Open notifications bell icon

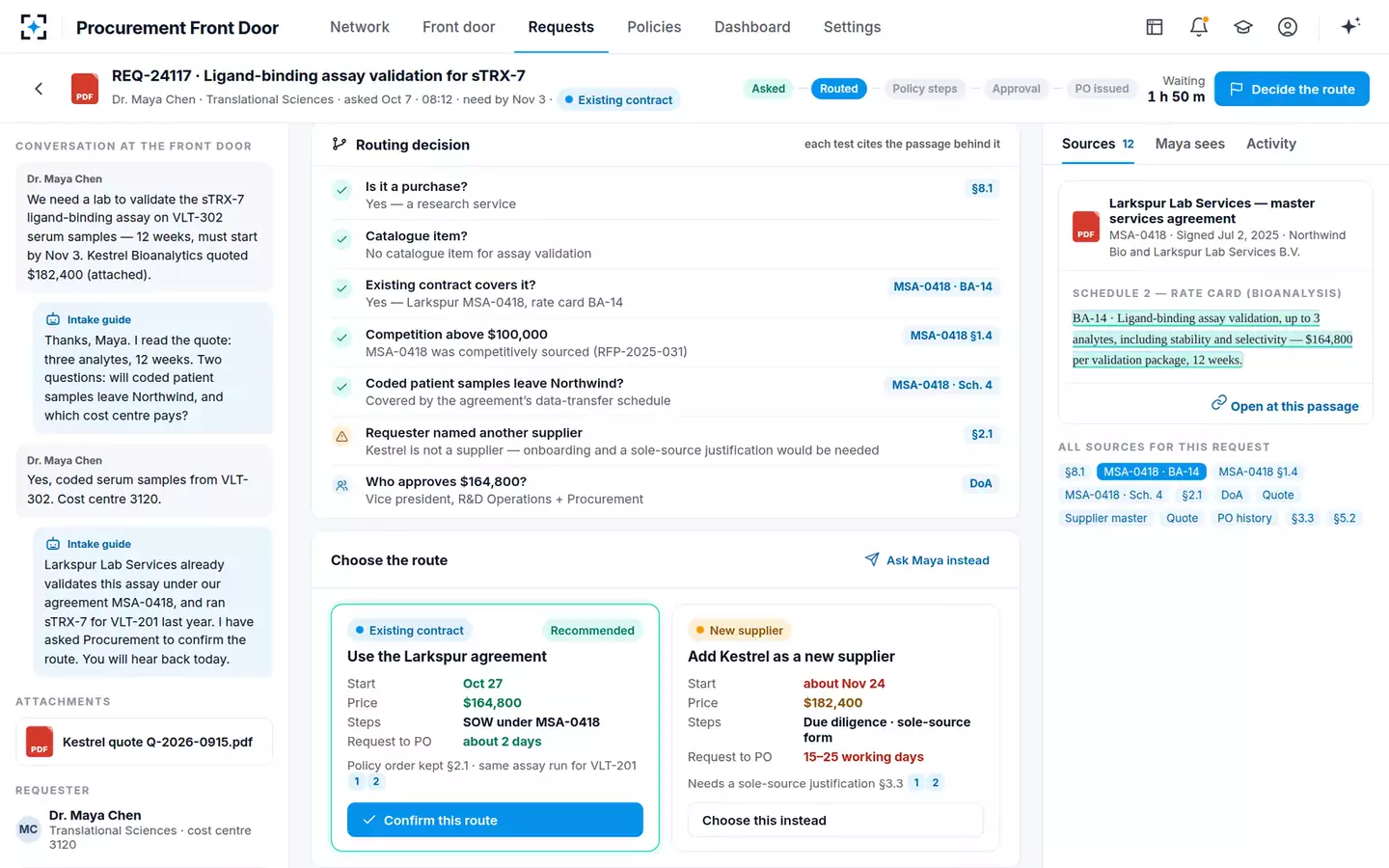point(1199,27)
